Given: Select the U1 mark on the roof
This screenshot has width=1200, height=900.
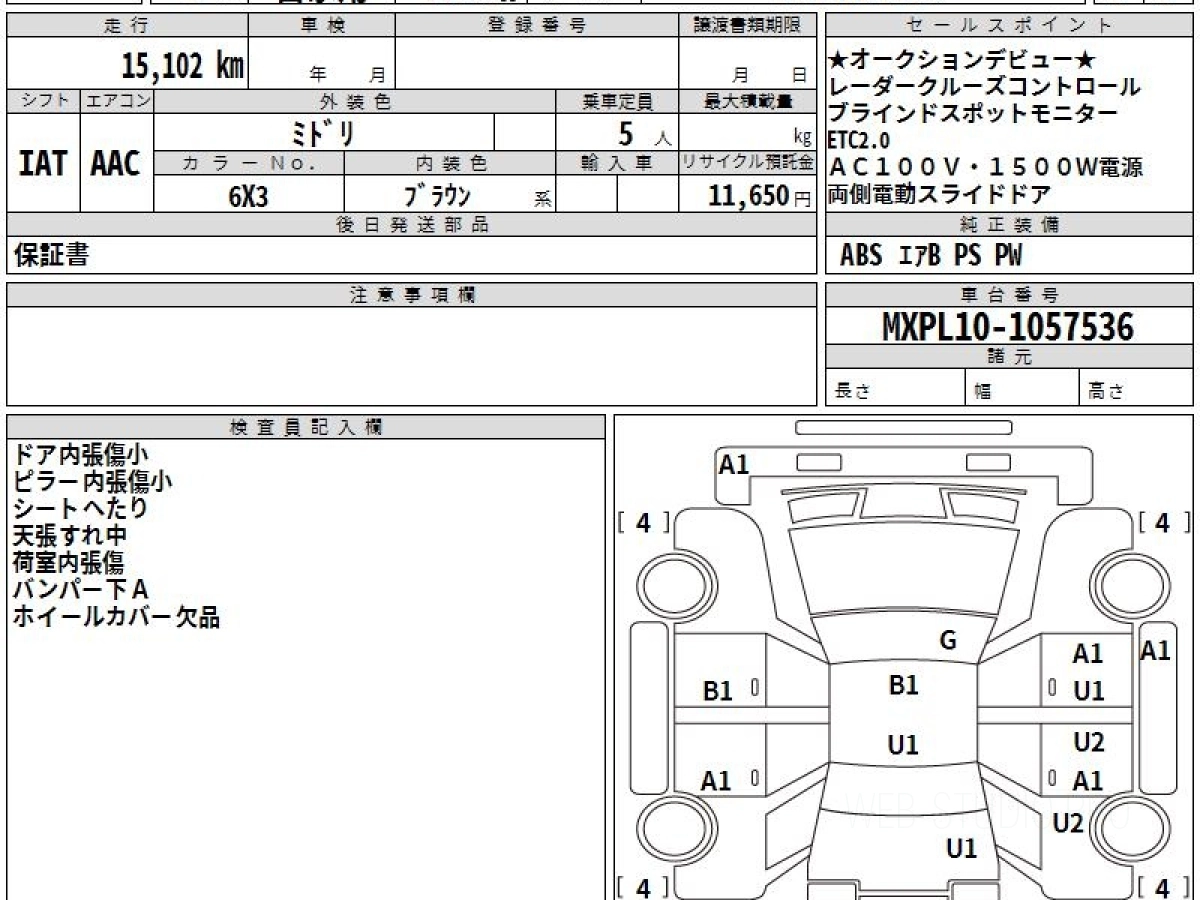Looking at the screenshot, I should pyautogui.click(x=903, y=745).
